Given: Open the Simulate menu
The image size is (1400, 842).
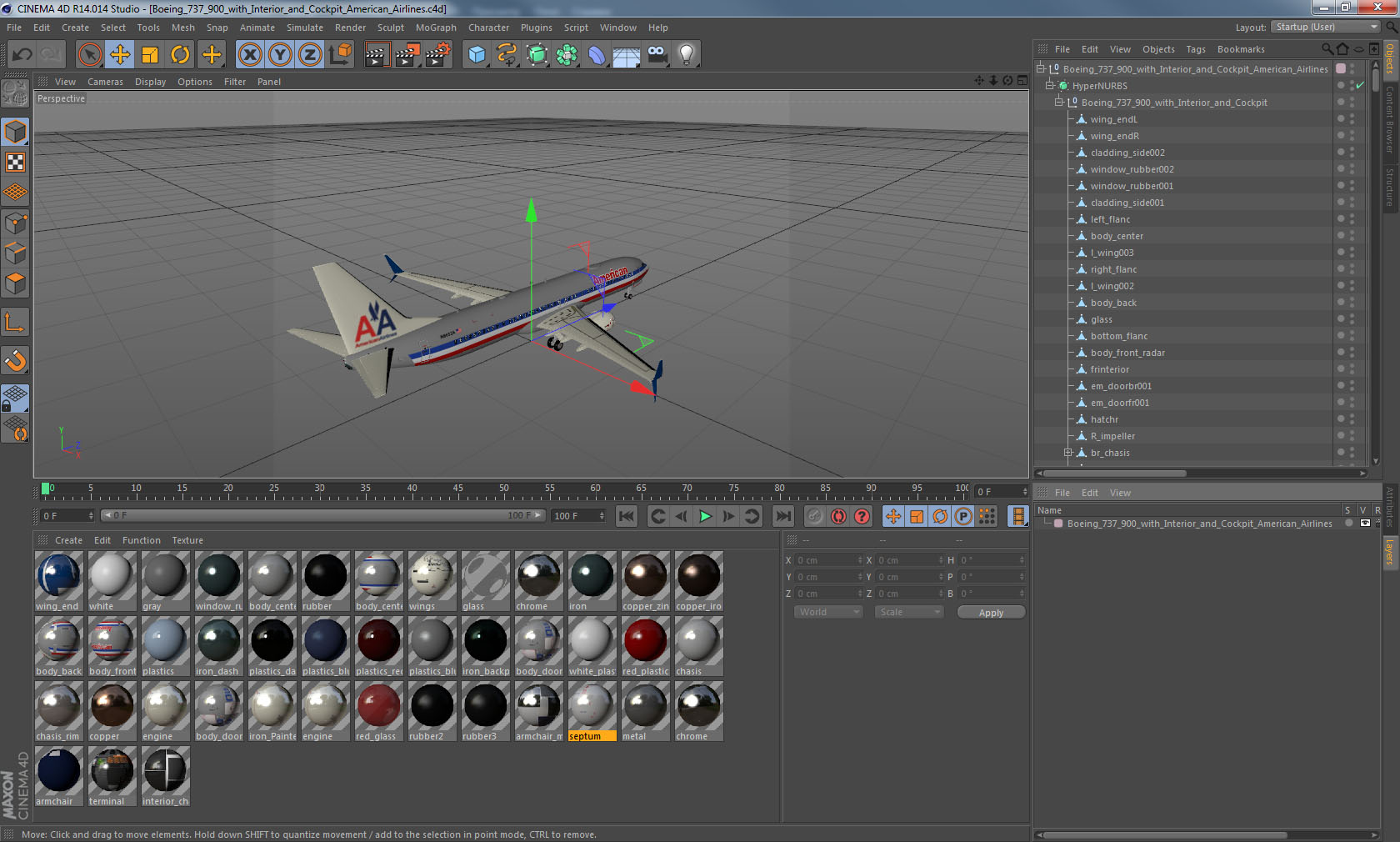Looking at the screenshot, I should coord(305,28).
